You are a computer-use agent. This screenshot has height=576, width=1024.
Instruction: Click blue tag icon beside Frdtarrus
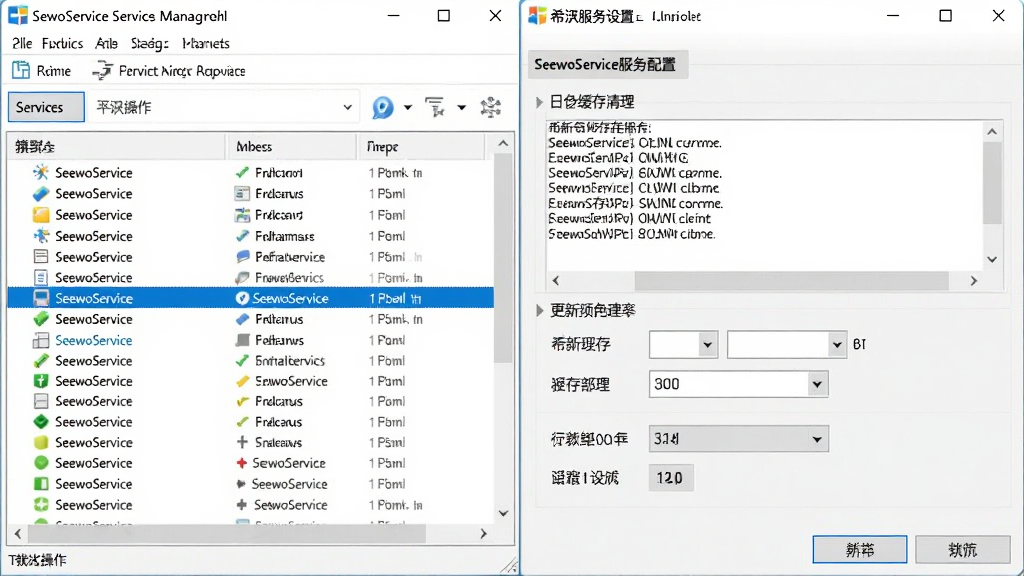(242, 319)
